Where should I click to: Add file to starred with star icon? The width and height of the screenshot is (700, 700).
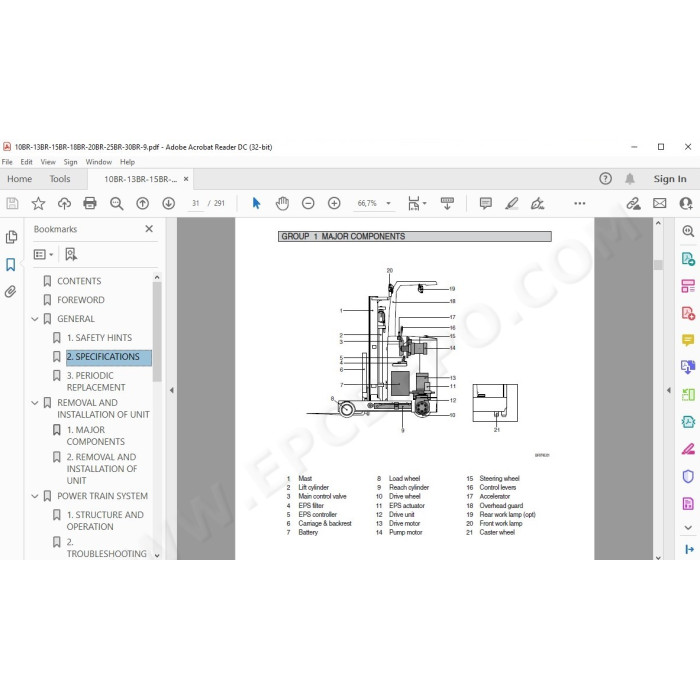[38, 204]
